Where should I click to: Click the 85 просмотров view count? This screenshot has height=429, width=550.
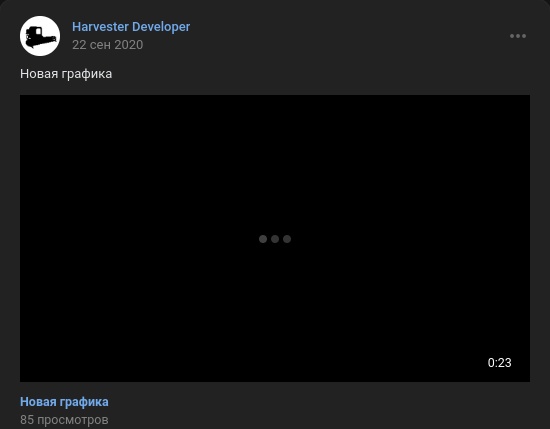64,420
